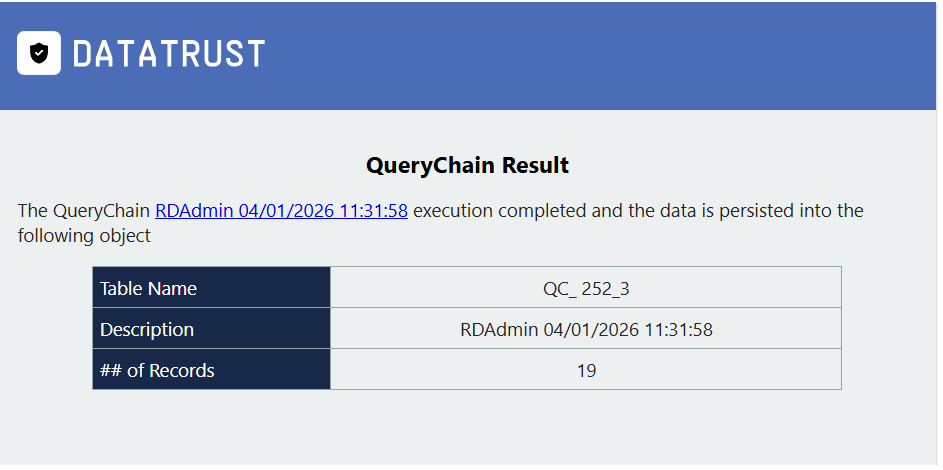Click the Table Name header cell
943x470 pixels.
[212, 288]
